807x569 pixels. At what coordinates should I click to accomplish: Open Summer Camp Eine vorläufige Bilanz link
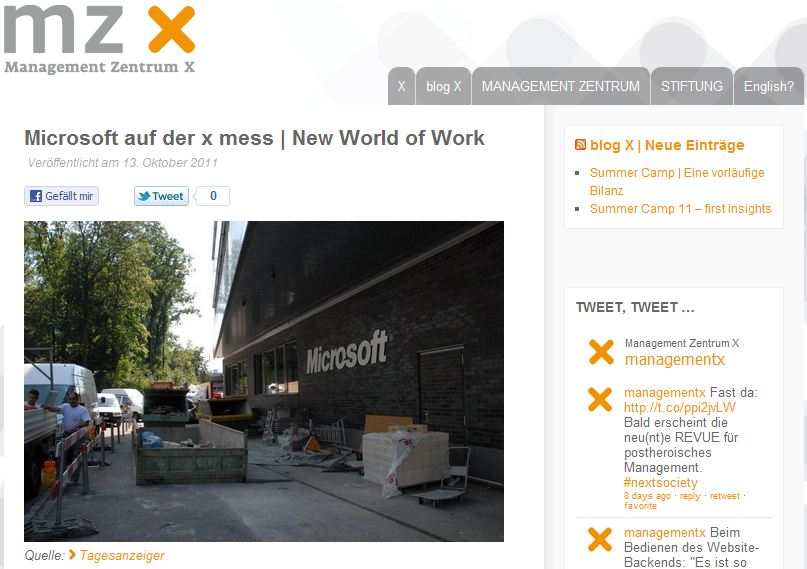677,182
